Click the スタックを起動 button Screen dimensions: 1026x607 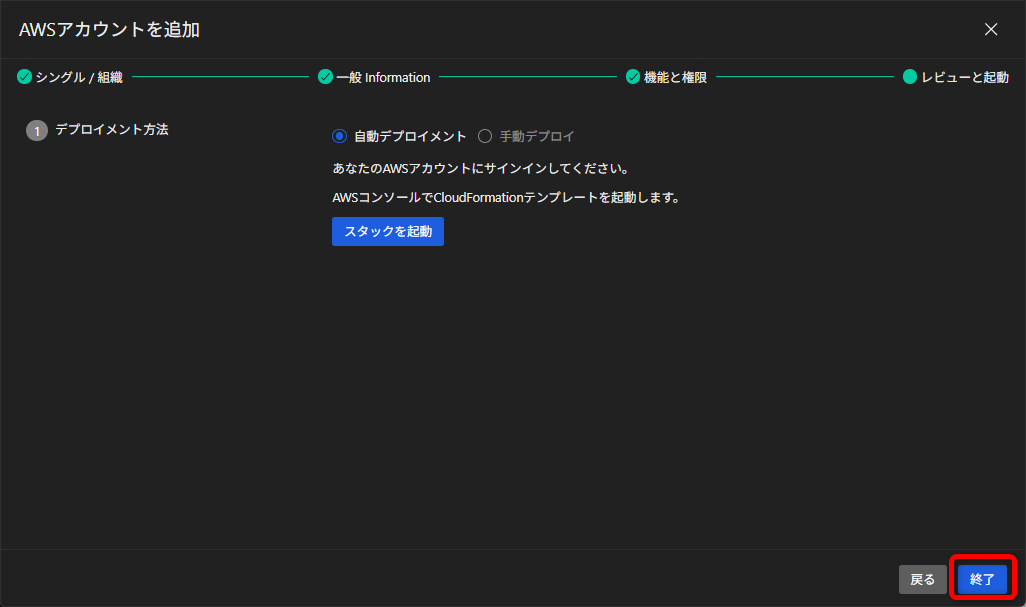pyautogui.click(x=388, y=232)
